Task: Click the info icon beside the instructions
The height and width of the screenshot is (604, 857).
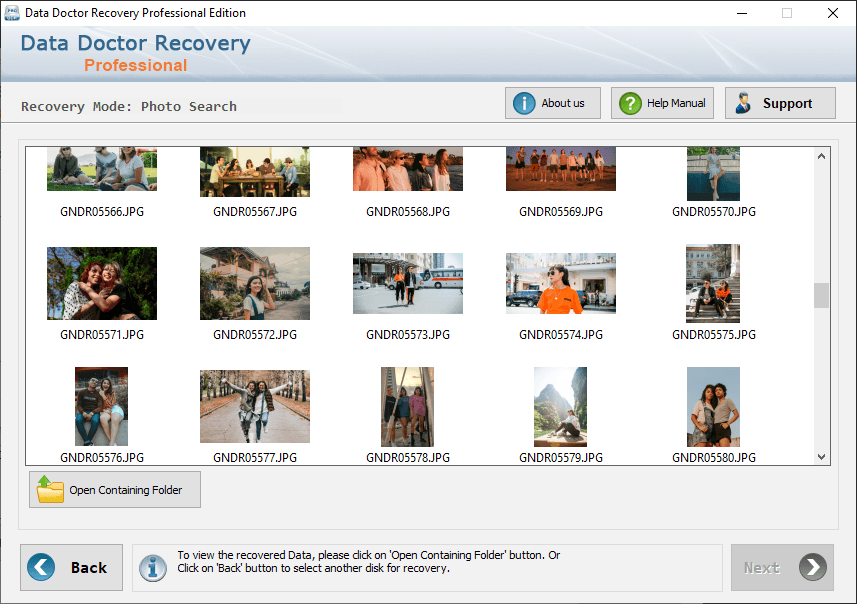Action: 153,568
